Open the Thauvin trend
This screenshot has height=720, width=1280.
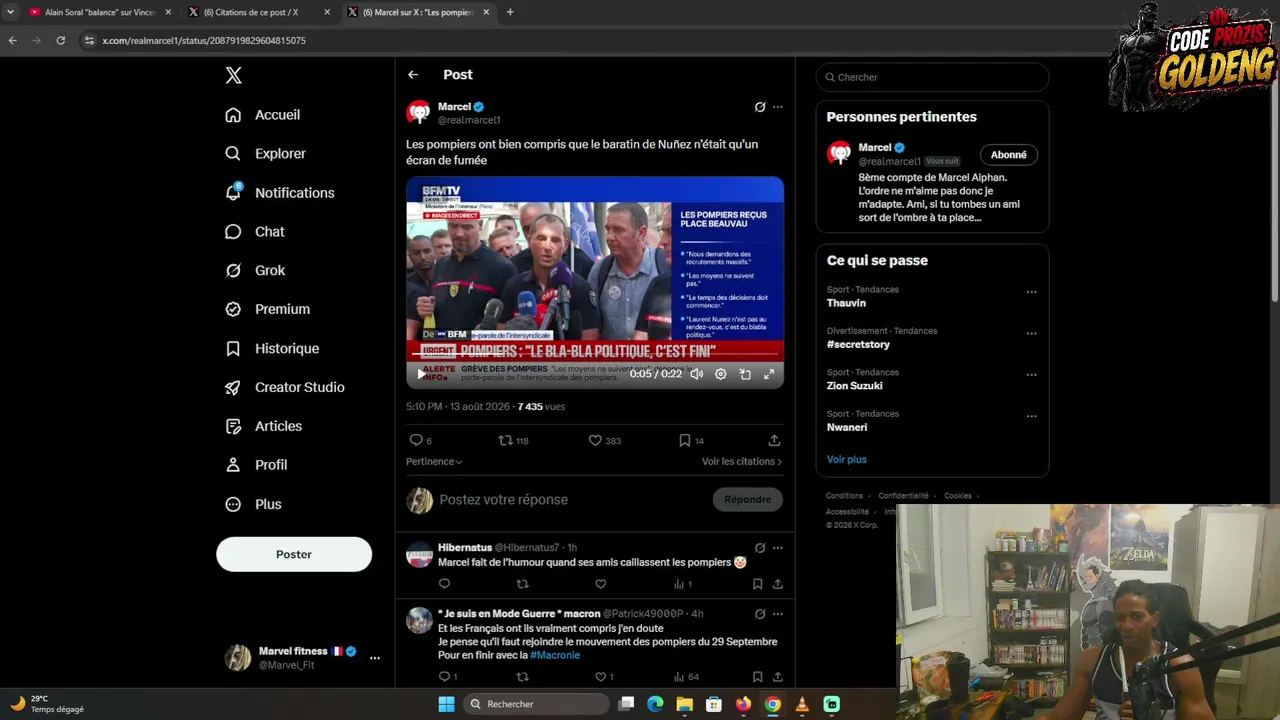point(846,303)
